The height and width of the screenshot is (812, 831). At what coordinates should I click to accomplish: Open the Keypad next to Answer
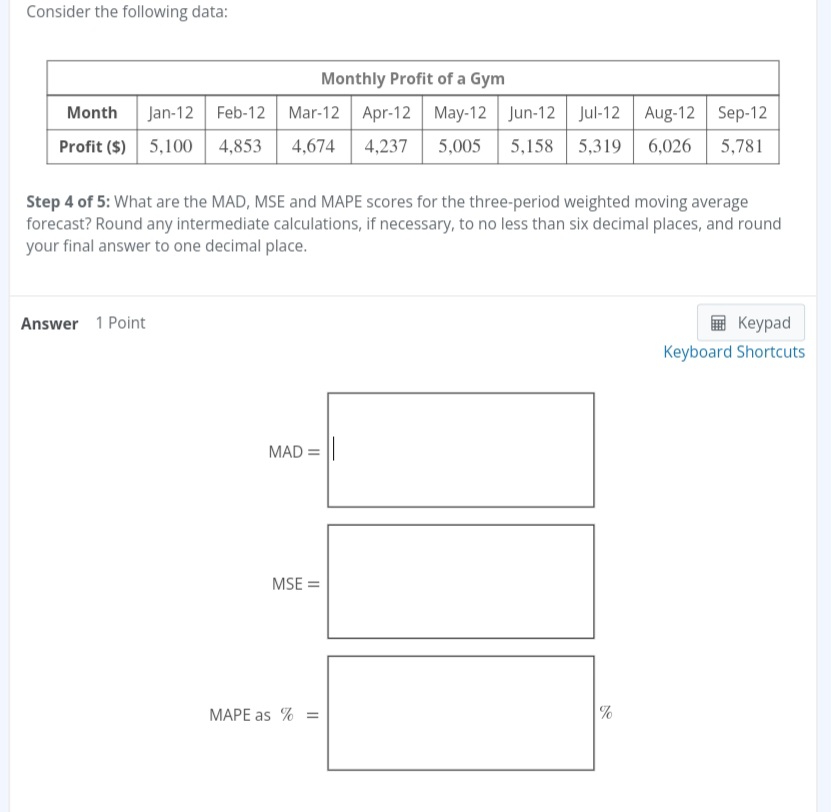pyautogui.click(x=751, y=322)
